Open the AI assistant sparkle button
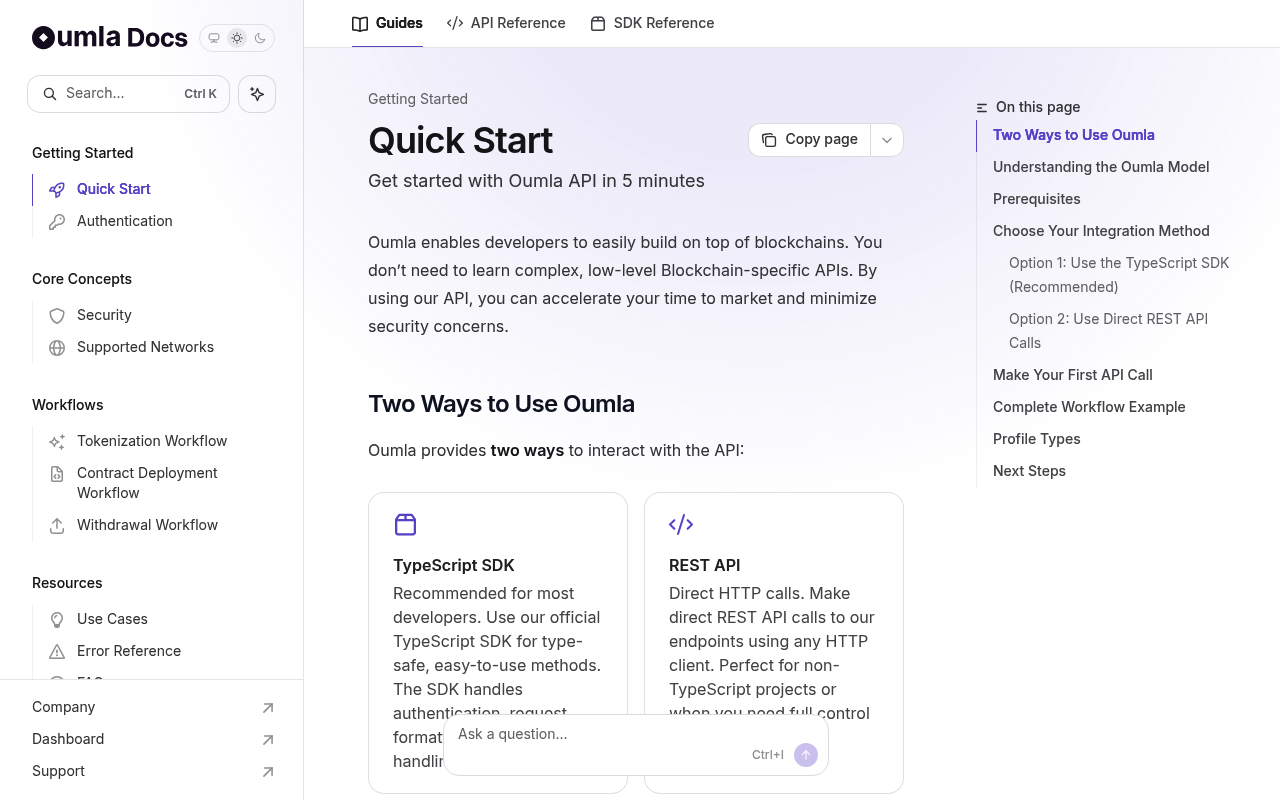Viewport: 1280px width, 800px height. point(257,94)
